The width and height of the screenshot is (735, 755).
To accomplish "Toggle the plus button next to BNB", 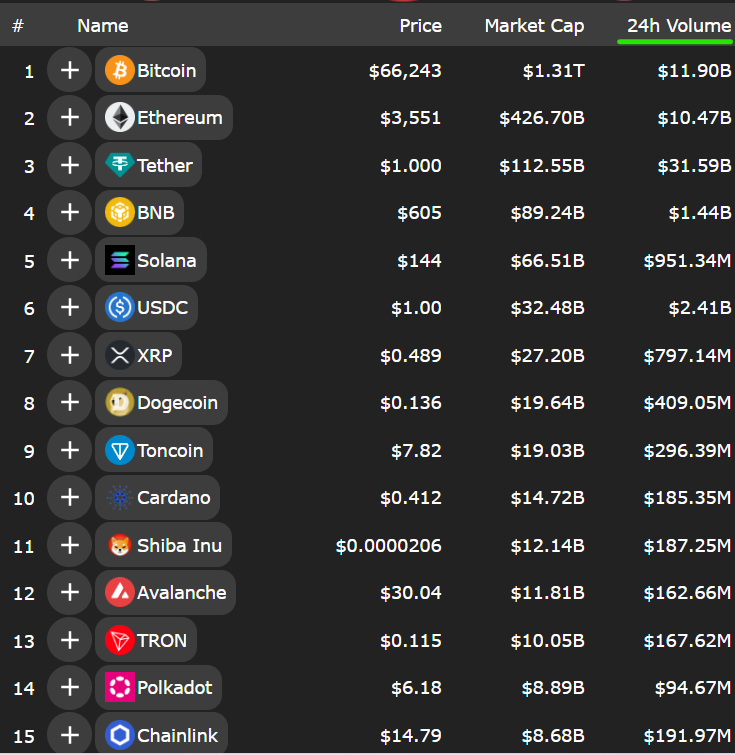I will click(x=70, y=212).
